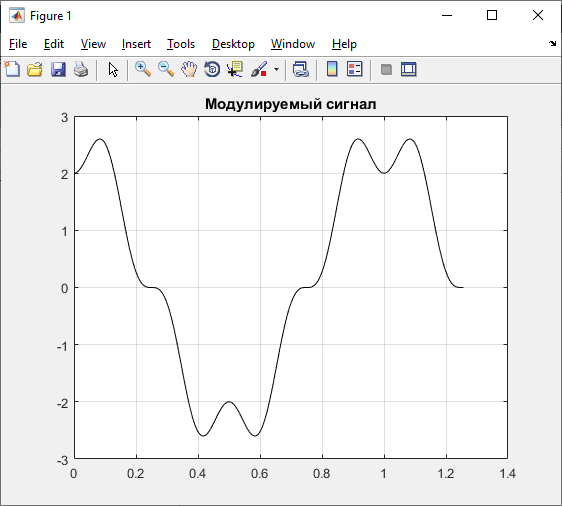Activate the Zoom Out magnifier tool
The height and width of the screenshot is (506, 562).
click(166, 69)
